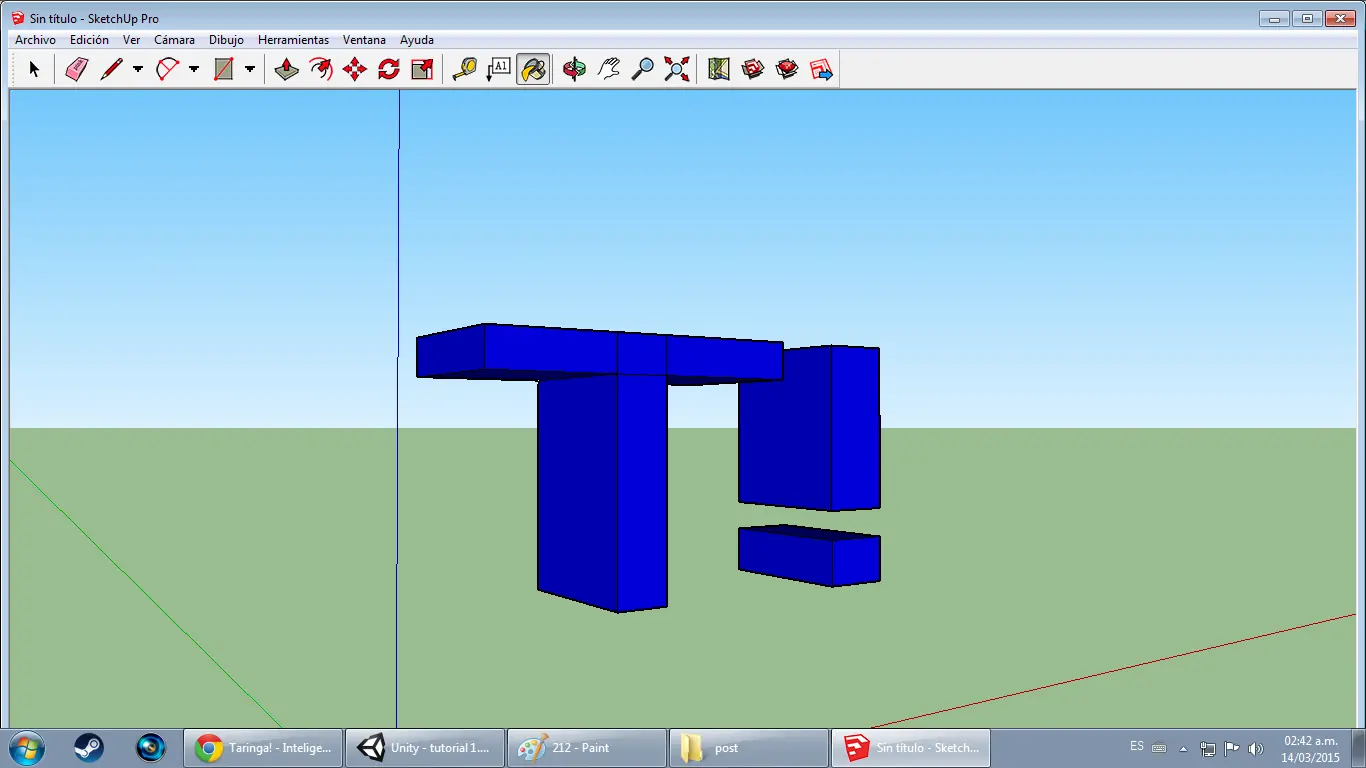
Task: Open the Cámara menu
Action: (174, 40)
